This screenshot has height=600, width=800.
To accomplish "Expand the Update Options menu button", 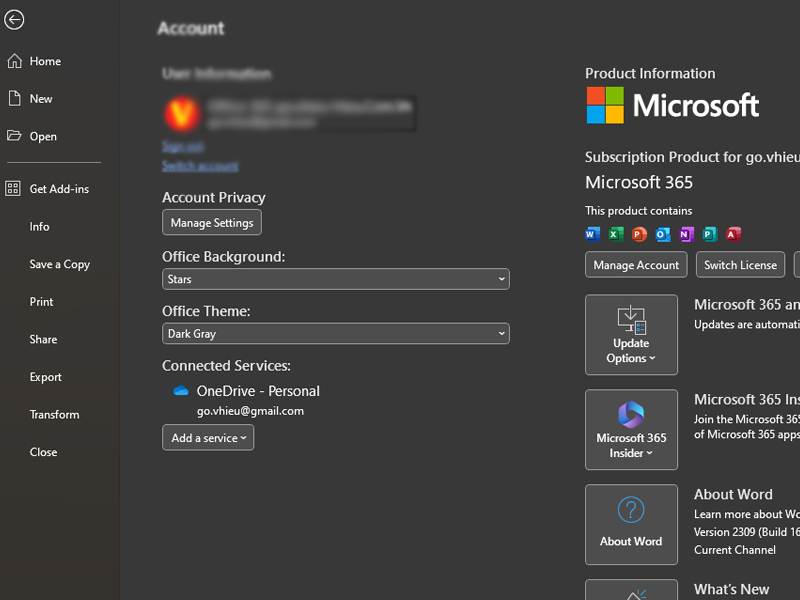I will tap(631, 335).
